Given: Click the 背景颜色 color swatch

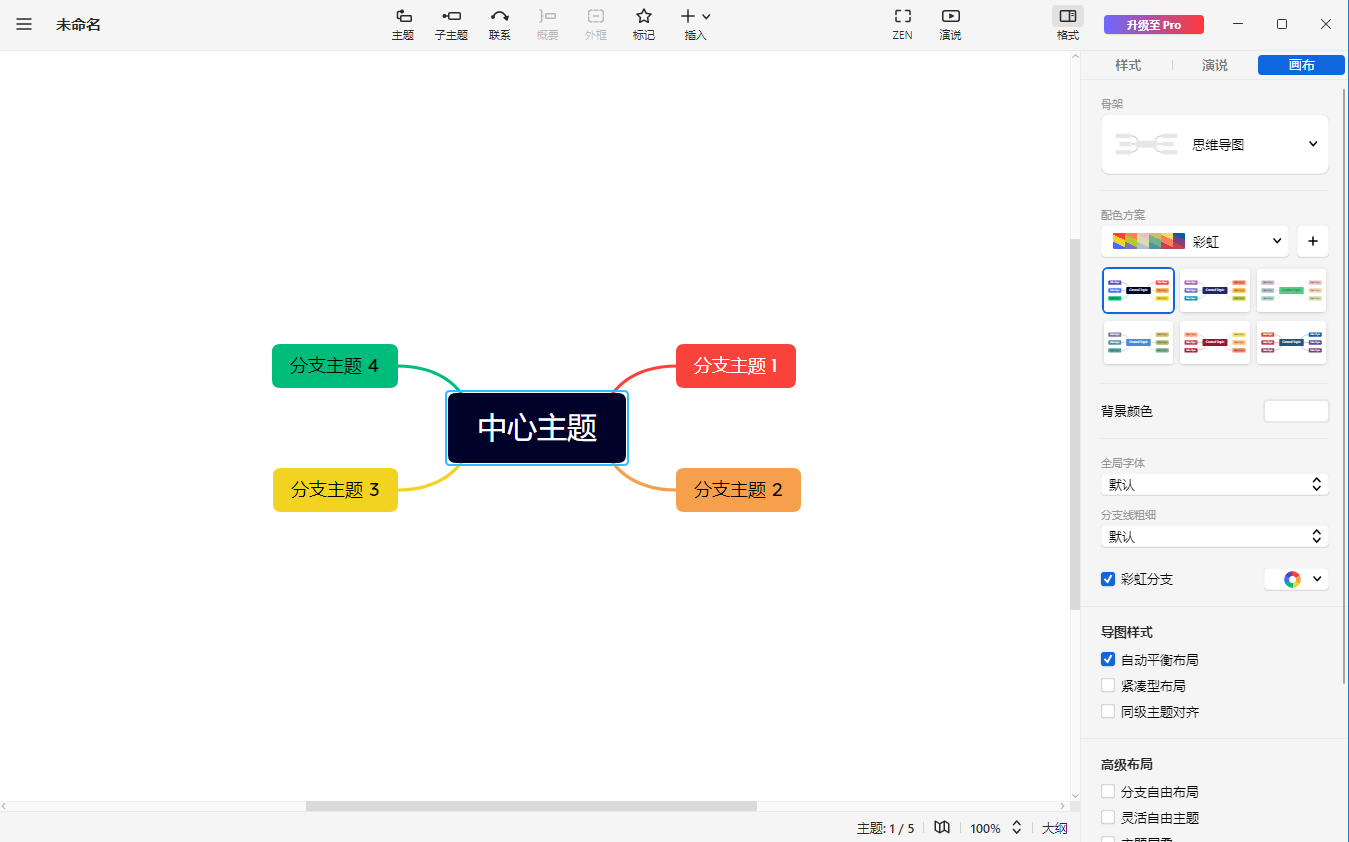Looking at the screenshot, I should [1295, 410].
